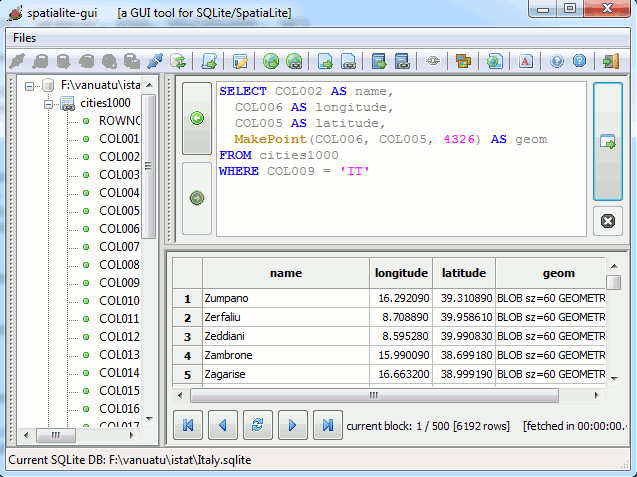Click the tree panel vertical scrollbar thumb
637x477 pixels.
[148, 166]
